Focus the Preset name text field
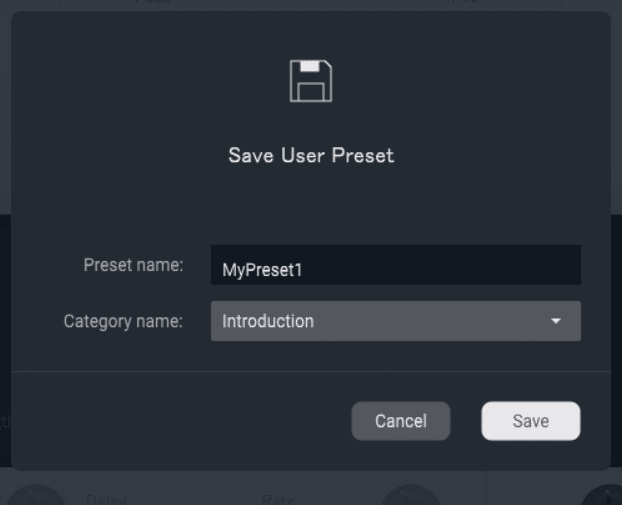Image resolution: width=622 pixels, height=505 pixels. 395,265
